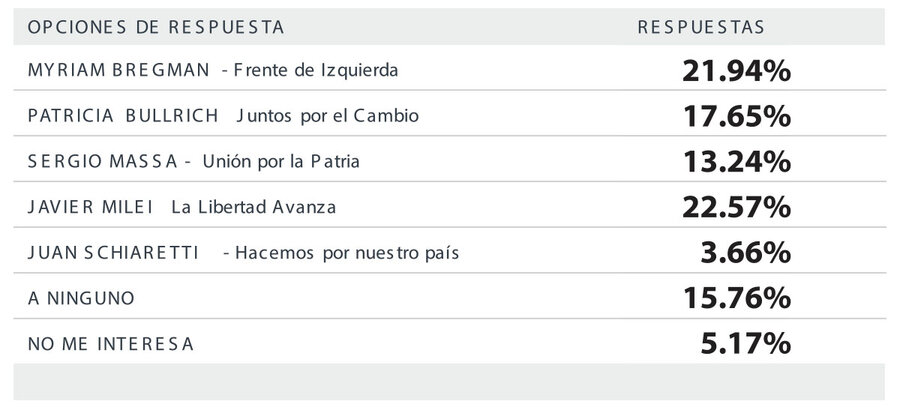Click the La Libertad Avanza party label
Image resolution: width=900 pixels, height=407 pixels.
tap(254, 207)
